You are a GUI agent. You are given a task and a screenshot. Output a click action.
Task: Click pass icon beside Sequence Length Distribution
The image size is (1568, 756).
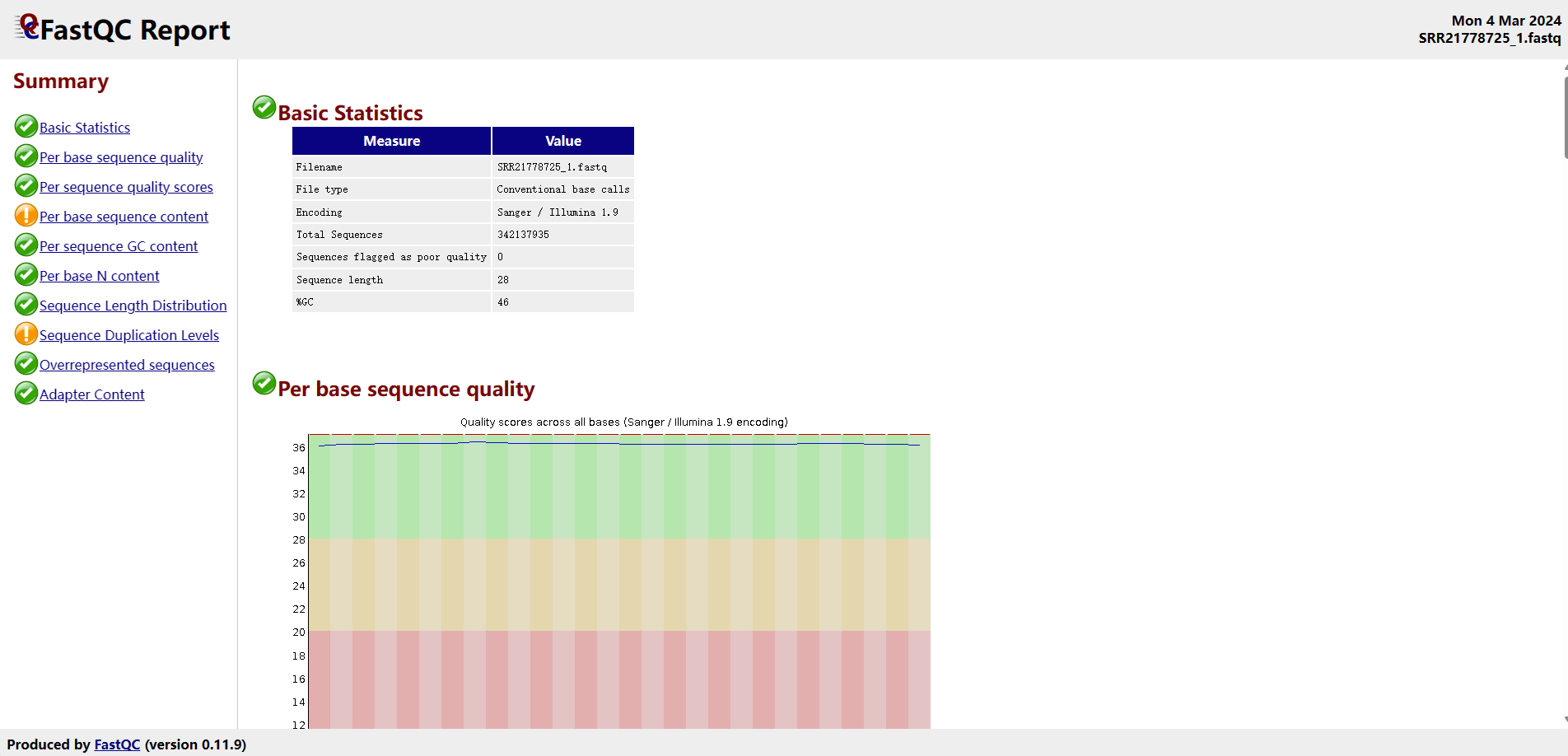(26, 304)
